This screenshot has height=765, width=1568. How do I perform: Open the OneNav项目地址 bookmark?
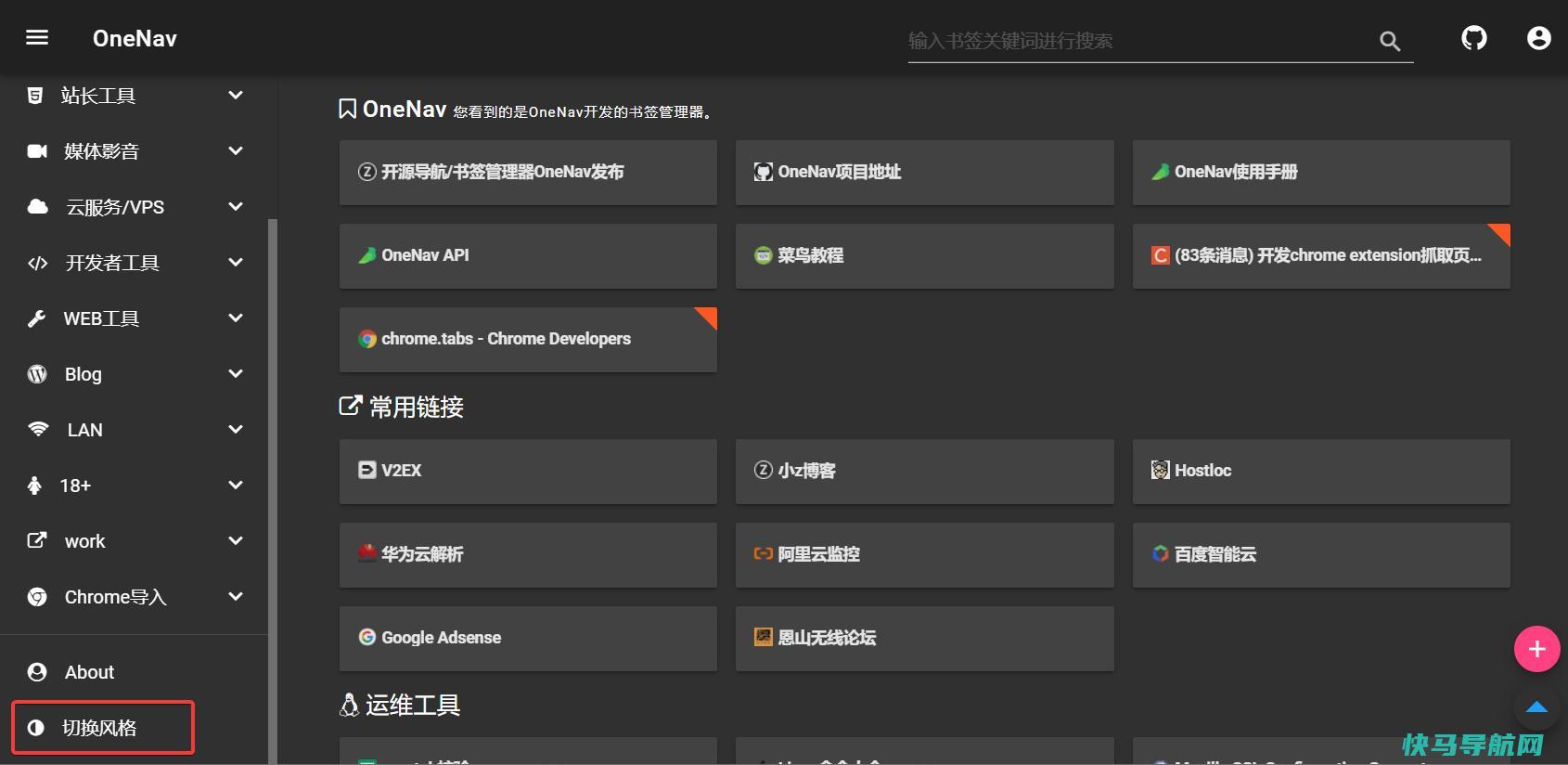924,173
